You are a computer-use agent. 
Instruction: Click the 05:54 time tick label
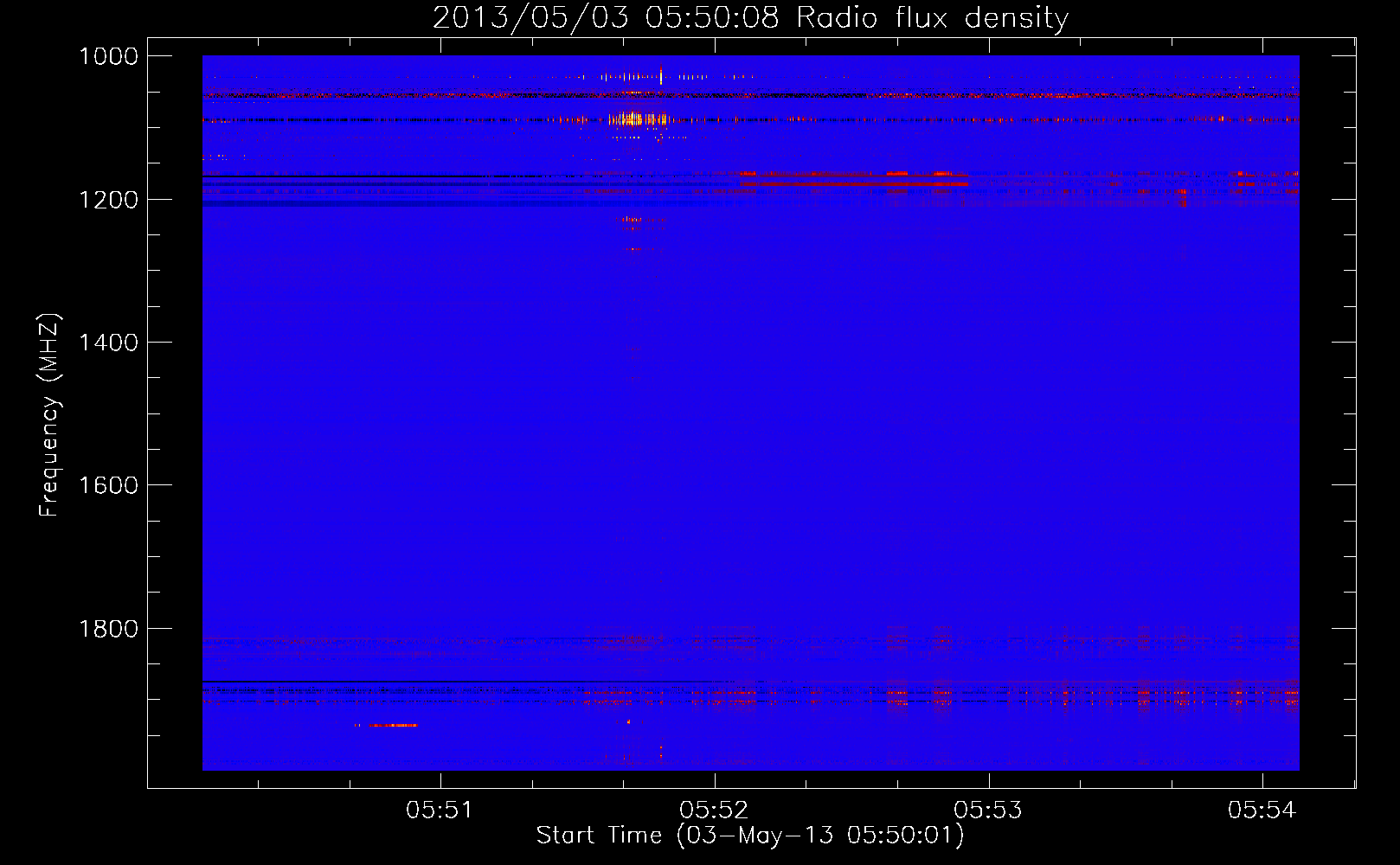point(1262,810)
